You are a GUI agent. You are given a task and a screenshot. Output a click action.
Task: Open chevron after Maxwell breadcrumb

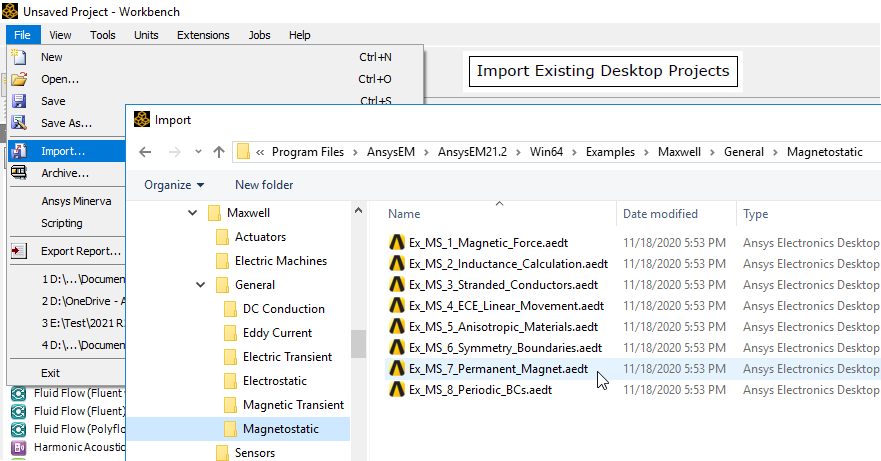tap(712, 152)
